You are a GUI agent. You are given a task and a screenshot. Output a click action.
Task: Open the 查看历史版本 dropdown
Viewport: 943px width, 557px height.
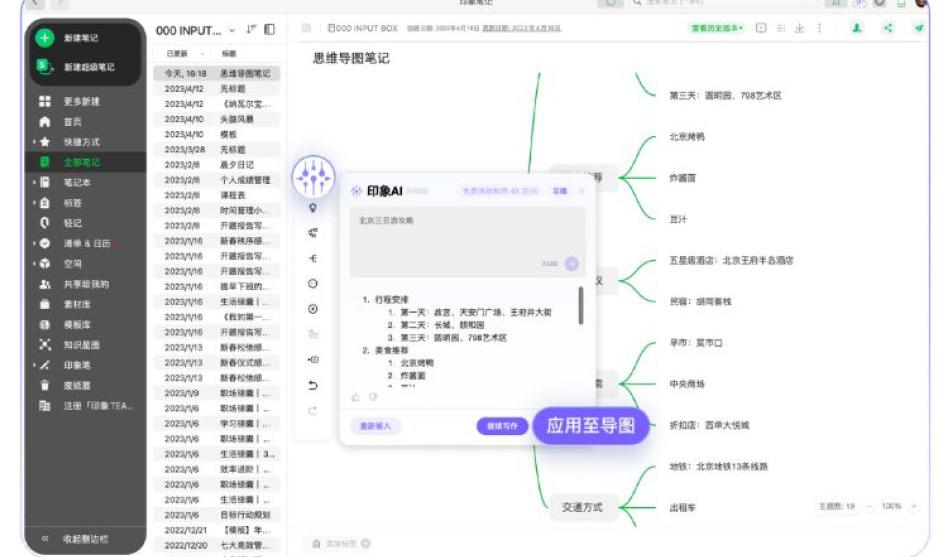tap(717, 29)
